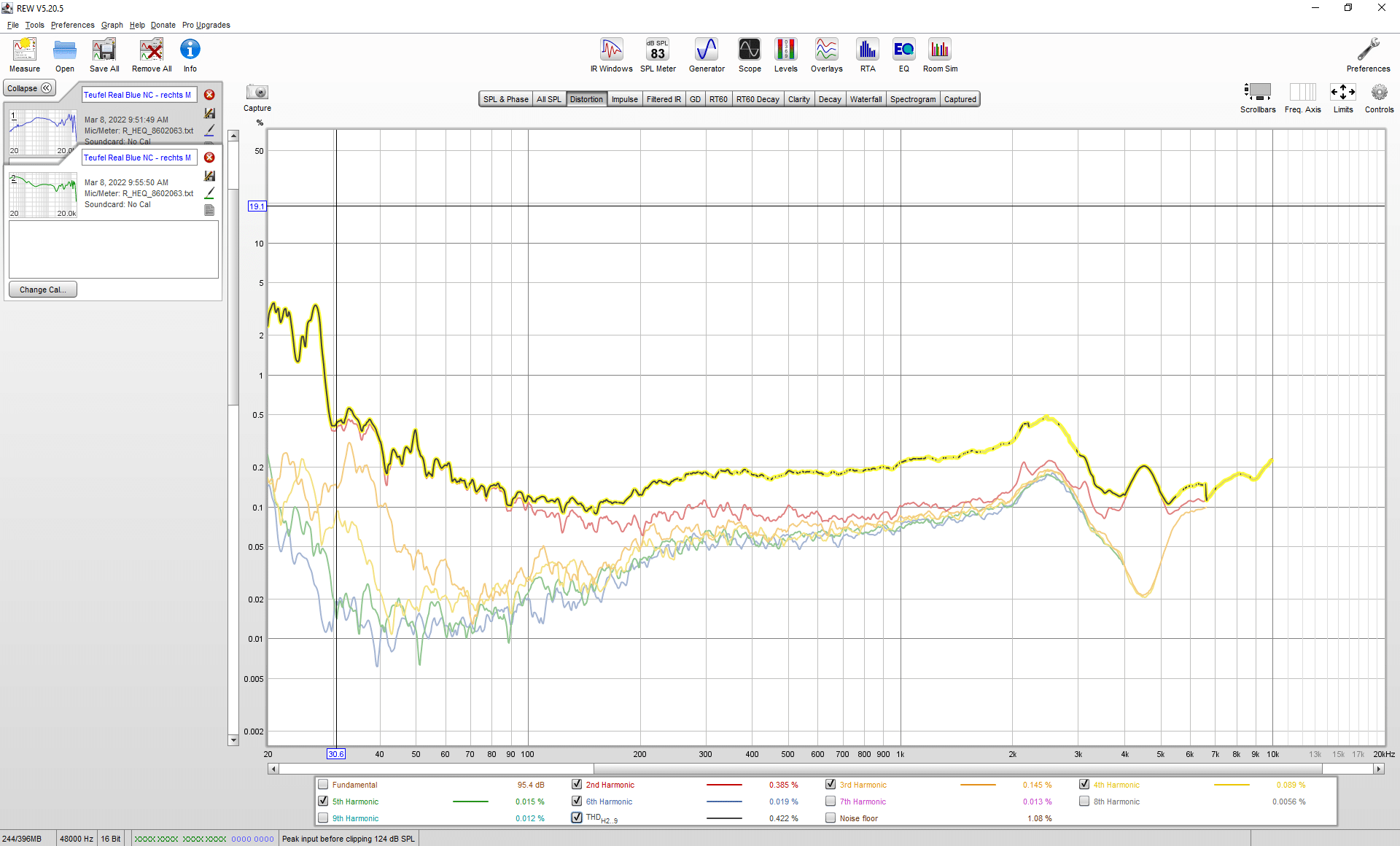Click the 3rd Harmonic orange line swatch
The height and width of the screenshot is (846, 1400).
pyautogui.click(x=978, y=785)
